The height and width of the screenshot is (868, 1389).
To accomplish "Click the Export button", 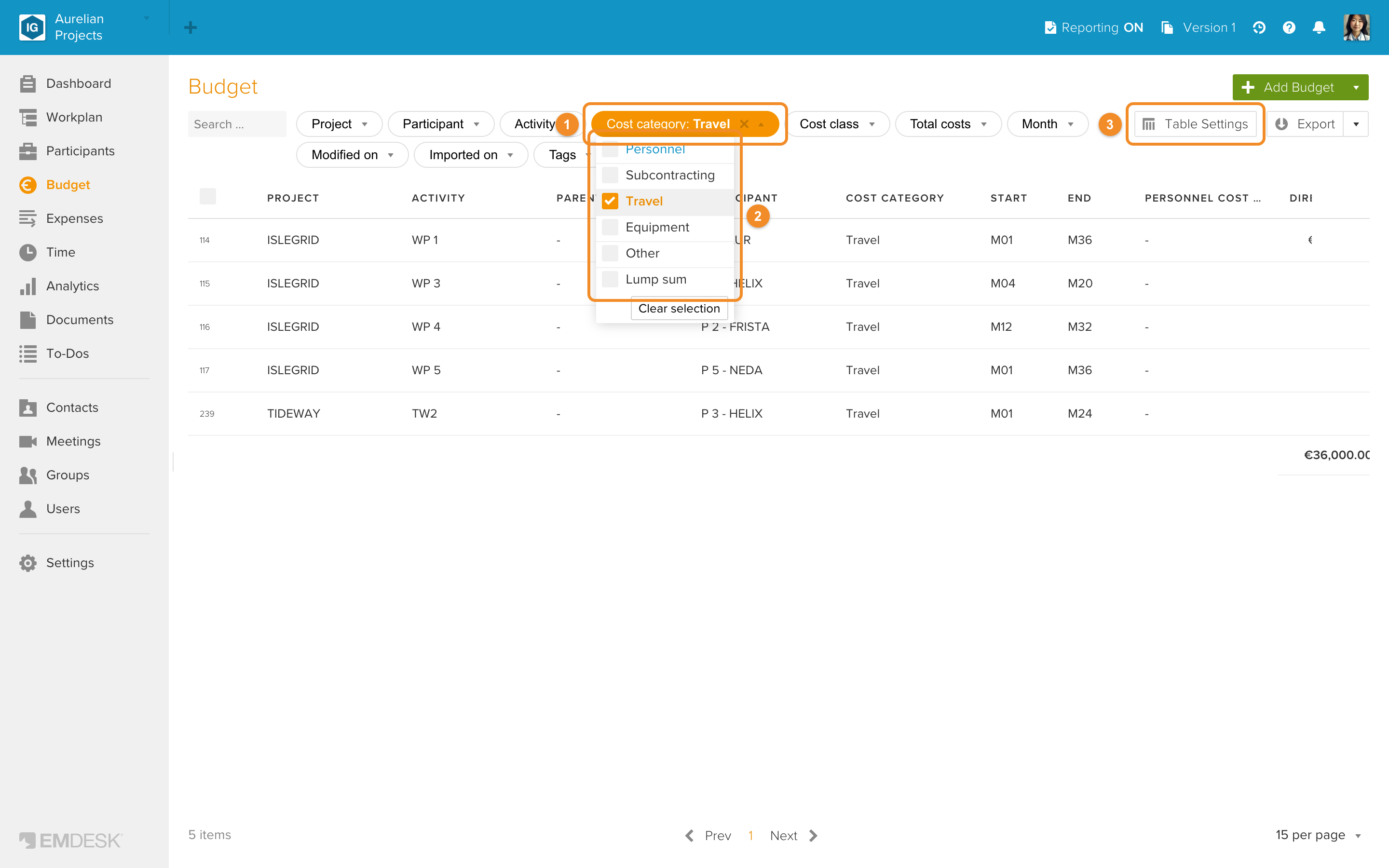I will click(x=1305, y=124).
